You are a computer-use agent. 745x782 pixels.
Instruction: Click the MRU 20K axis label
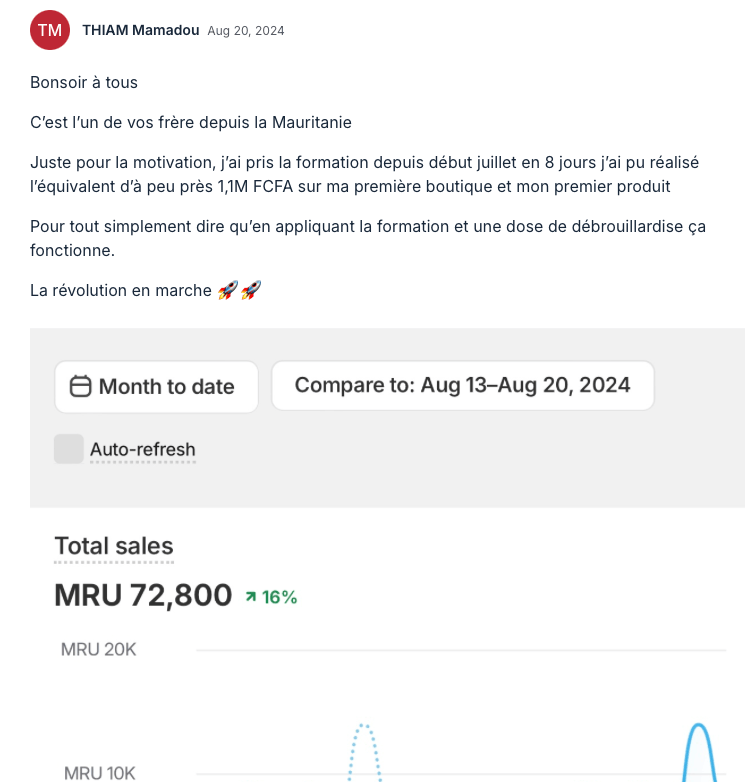pos(99,649)
